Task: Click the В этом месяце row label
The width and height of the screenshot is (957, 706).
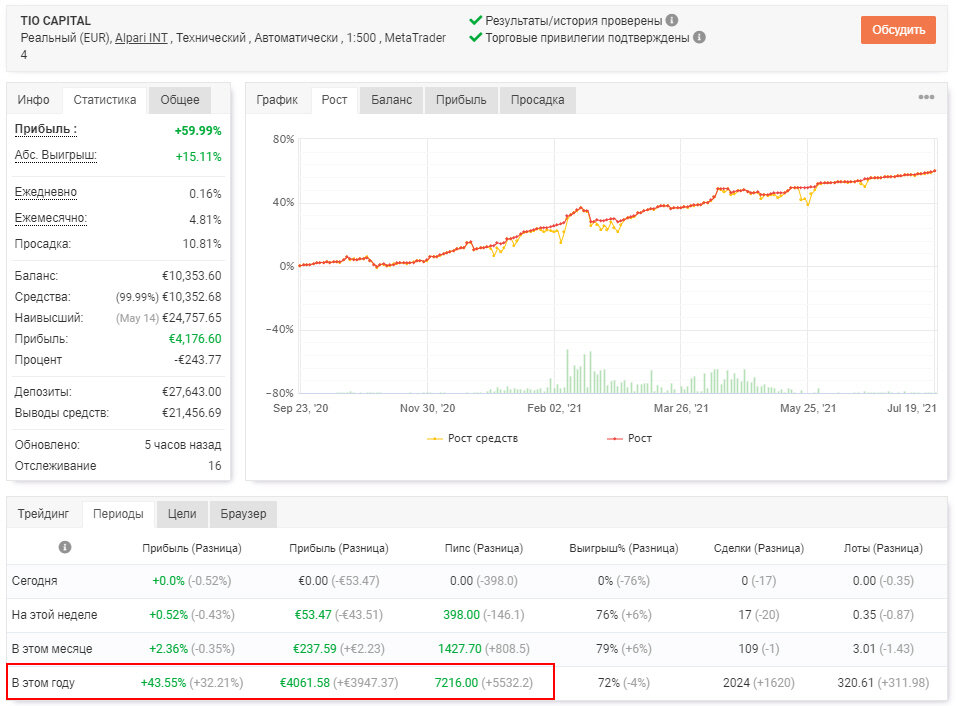Action: (x=52, y=649)
